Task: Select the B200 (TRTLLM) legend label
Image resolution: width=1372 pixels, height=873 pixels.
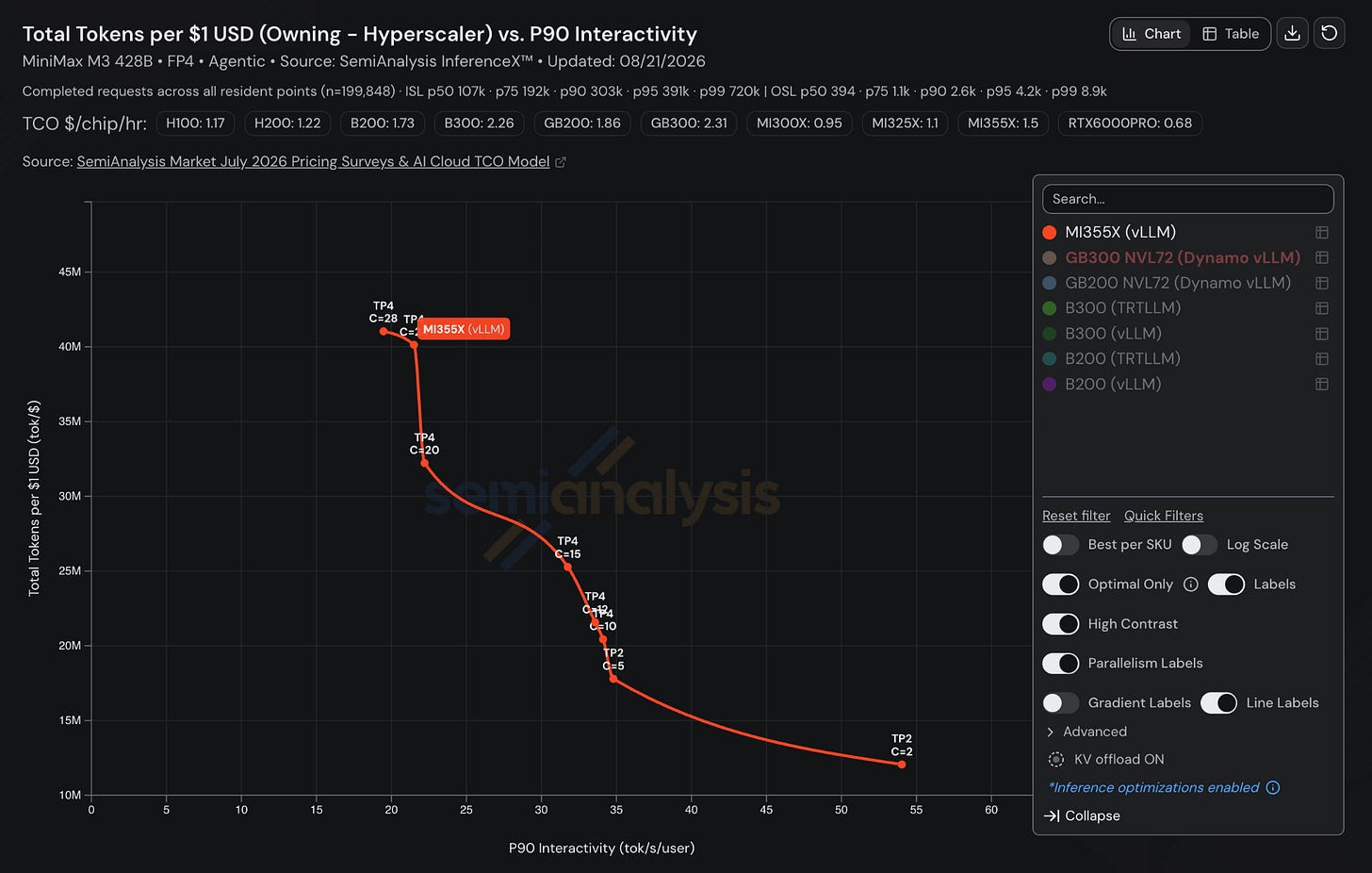Action: click(1122, 359)
